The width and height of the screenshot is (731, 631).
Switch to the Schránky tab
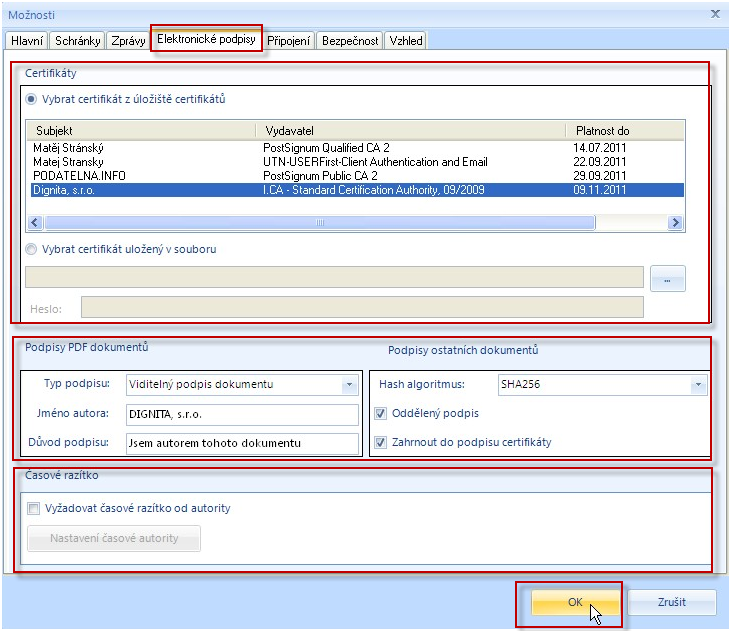(77, 41)
